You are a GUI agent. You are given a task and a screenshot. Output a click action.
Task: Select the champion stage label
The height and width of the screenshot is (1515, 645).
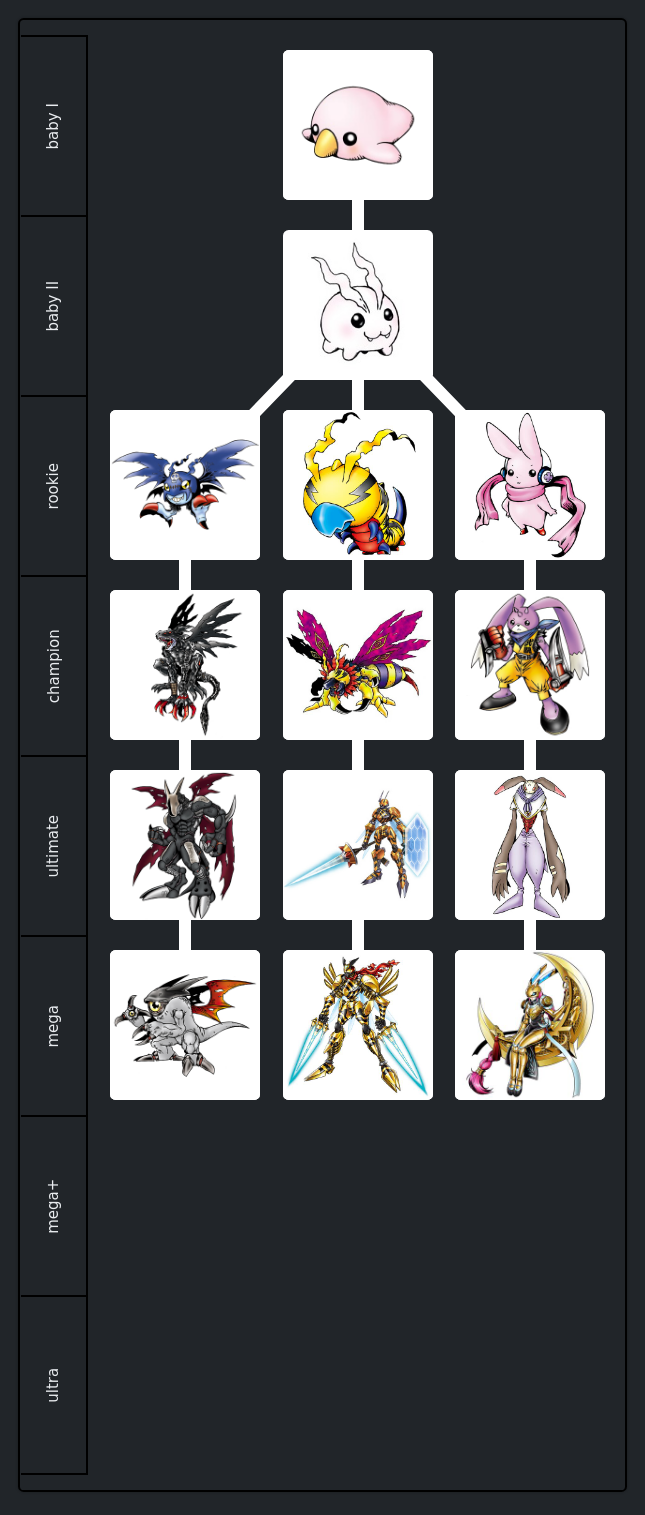click(53, 666)
